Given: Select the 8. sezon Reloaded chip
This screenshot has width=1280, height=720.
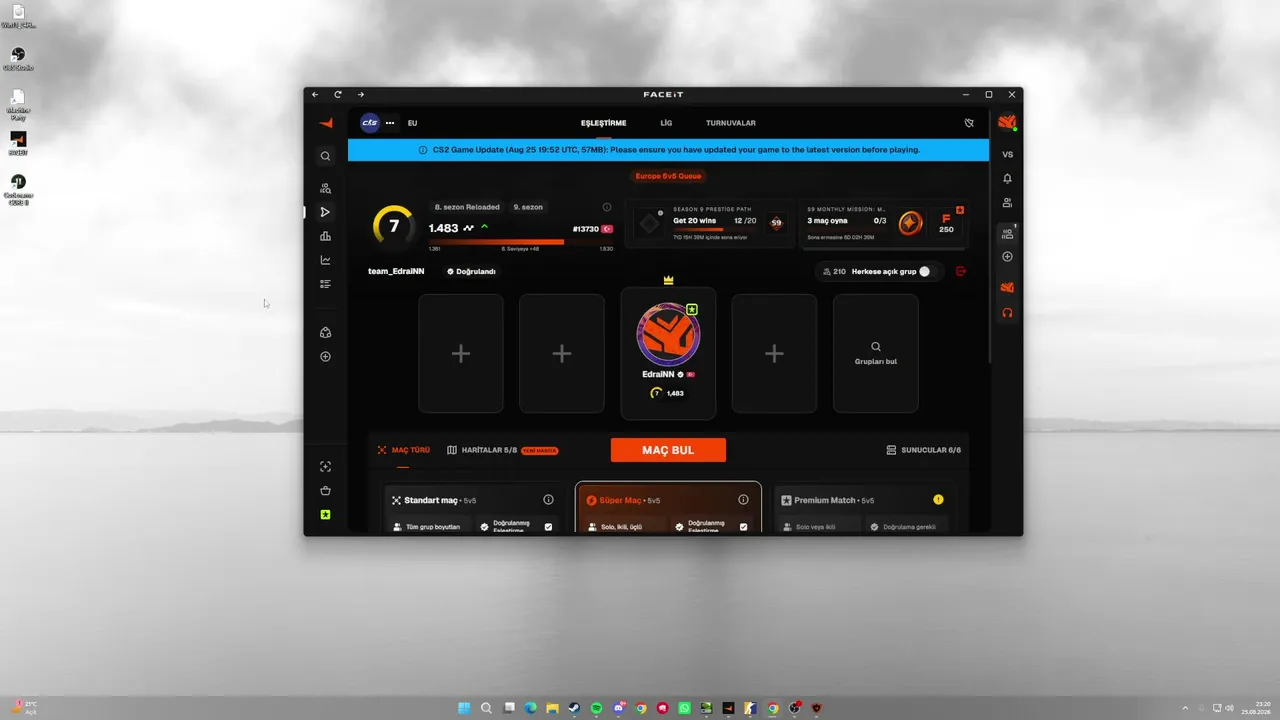Looking at the screenshot, I should tap(467, 207).
